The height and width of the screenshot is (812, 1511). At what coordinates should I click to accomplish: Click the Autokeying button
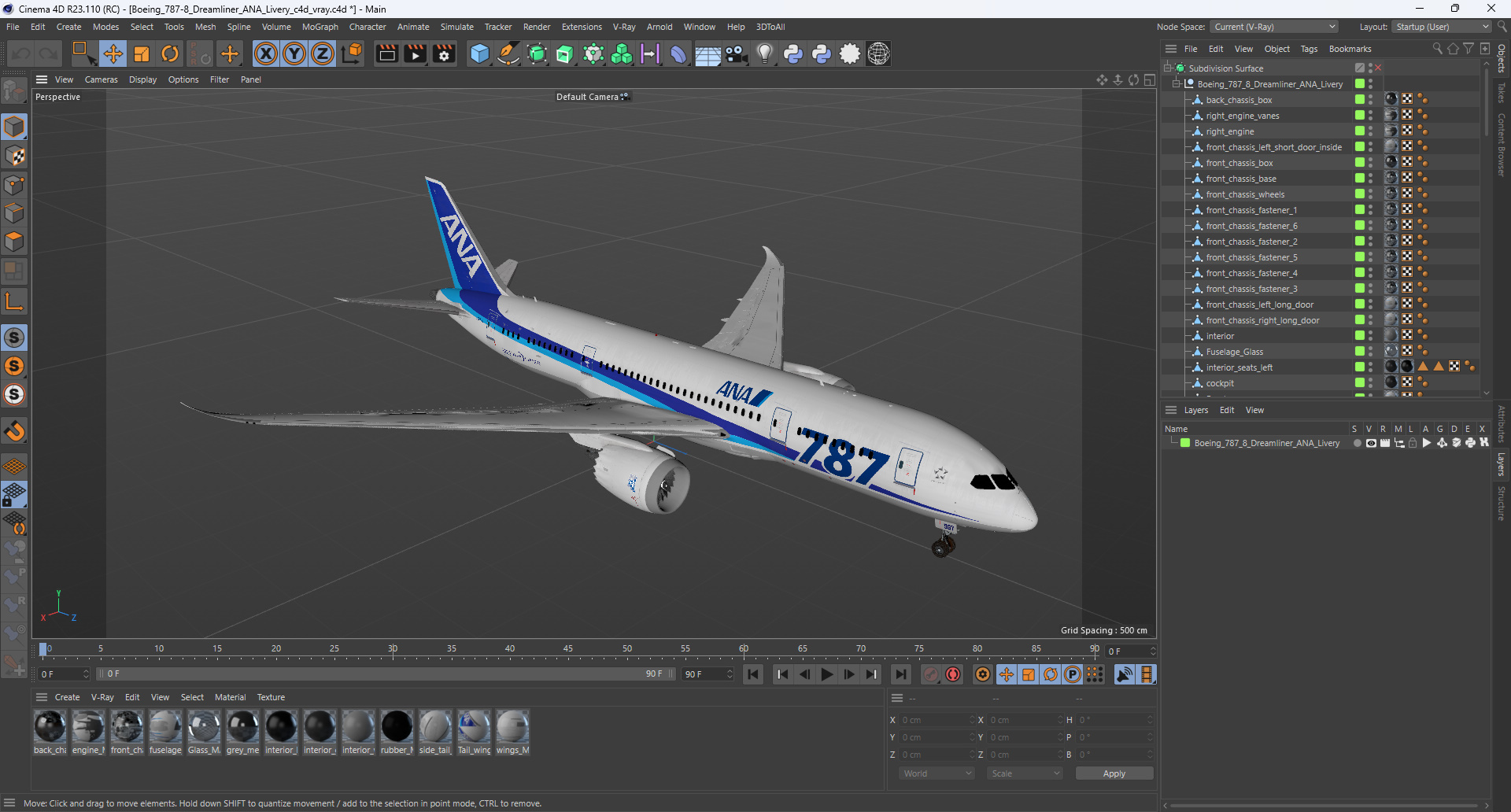coord(953,674)
